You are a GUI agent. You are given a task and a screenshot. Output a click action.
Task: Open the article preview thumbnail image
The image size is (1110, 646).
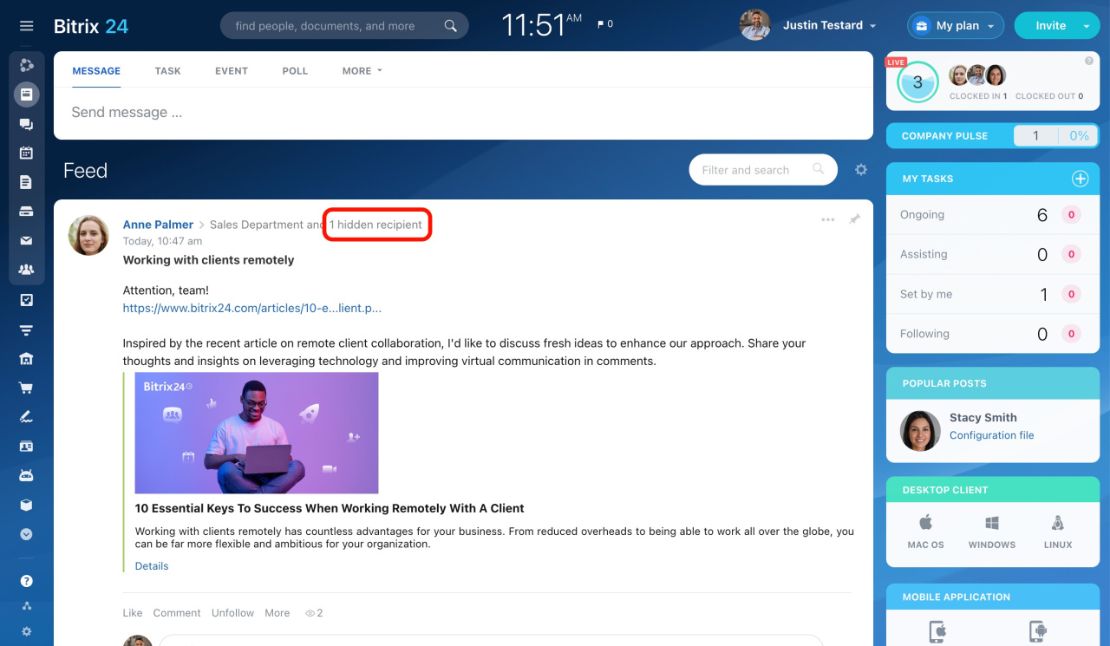(x=256, y=433)
